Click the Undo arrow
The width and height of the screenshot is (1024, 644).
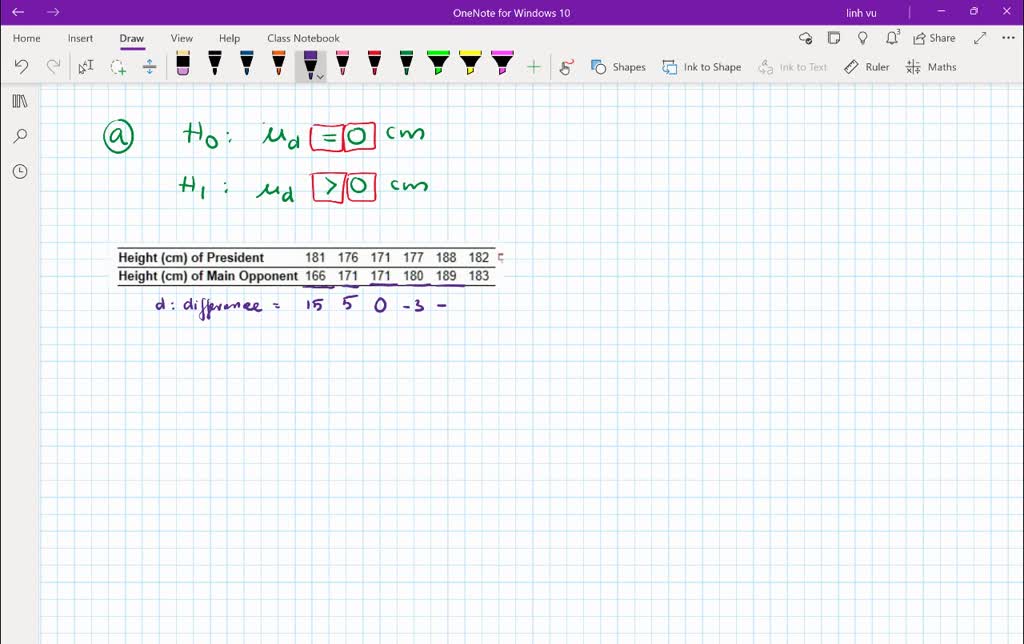(22, 67)
